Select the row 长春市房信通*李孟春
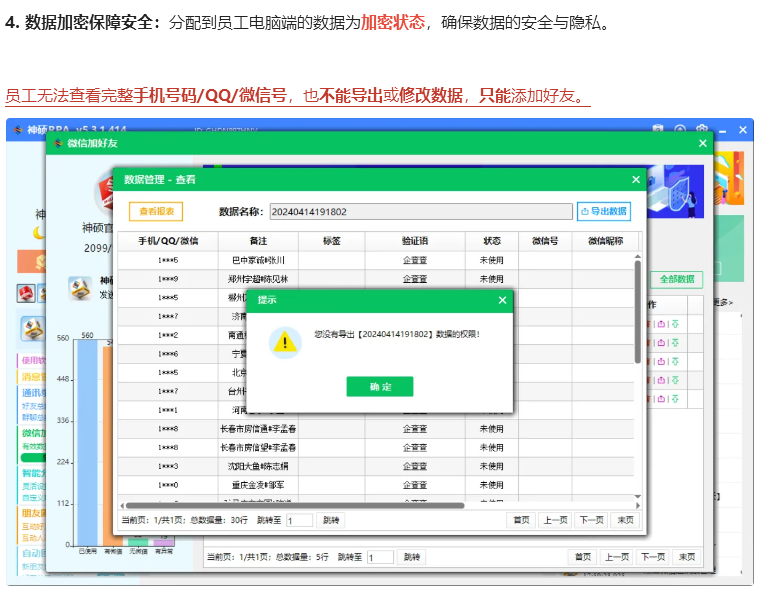Image resolution: width=760 pixels, height=603 pixels. point(376,429)
